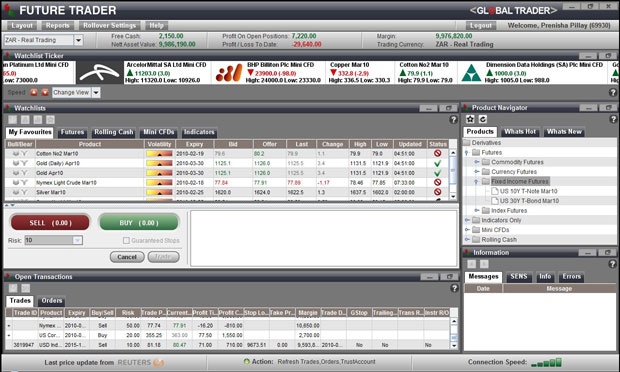Click the blocked status icon for Cotton No2 Mar10
This screenshot has width=620, height=372.
click(x=437, y=153)
